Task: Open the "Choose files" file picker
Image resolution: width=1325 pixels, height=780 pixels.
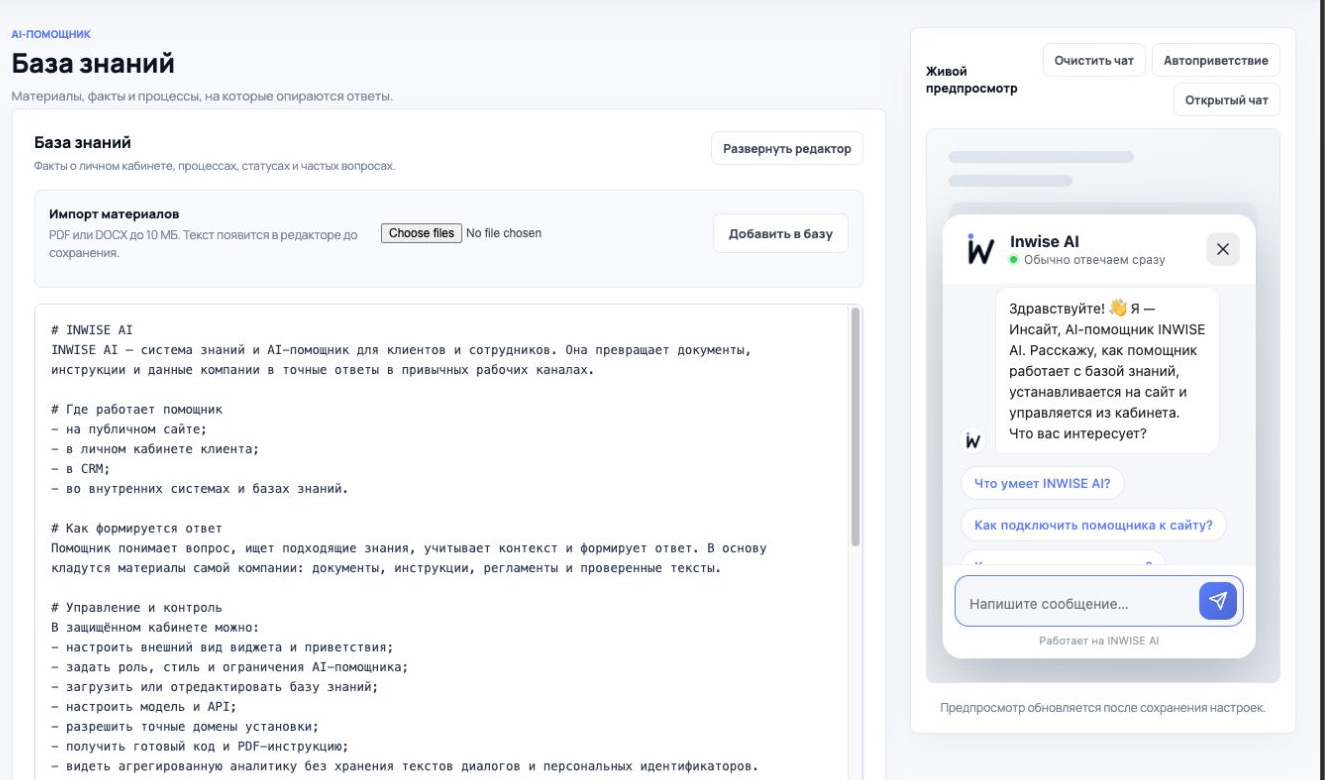Action: [420, 233]
